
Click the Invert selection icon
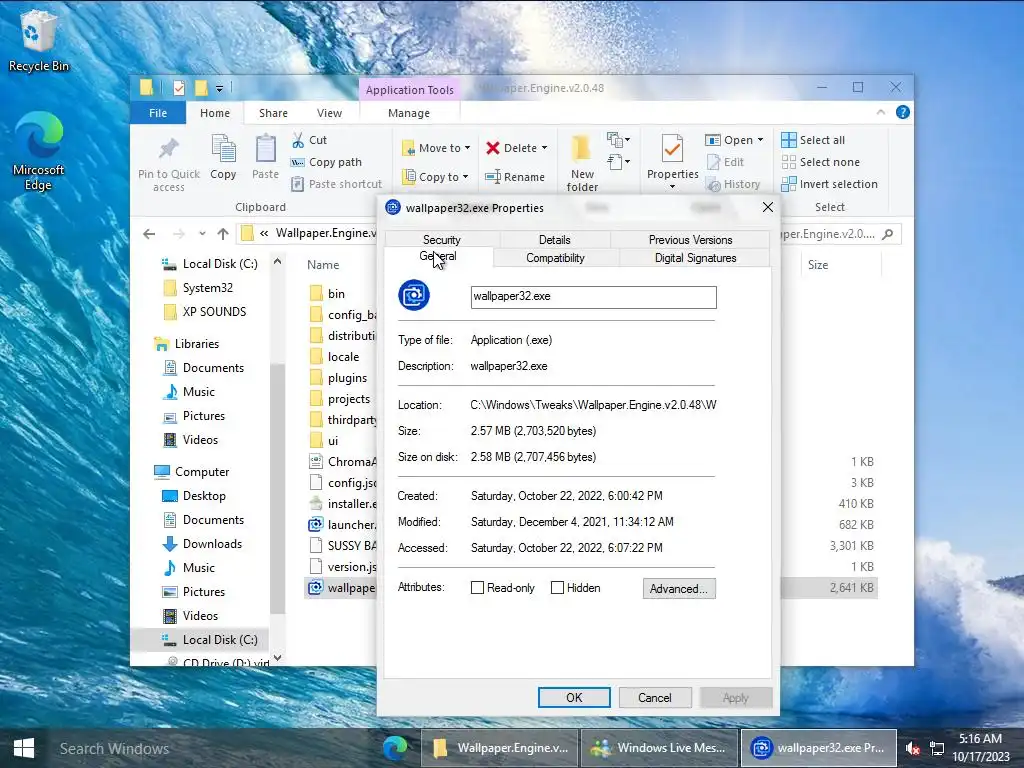tap(788, 184)
